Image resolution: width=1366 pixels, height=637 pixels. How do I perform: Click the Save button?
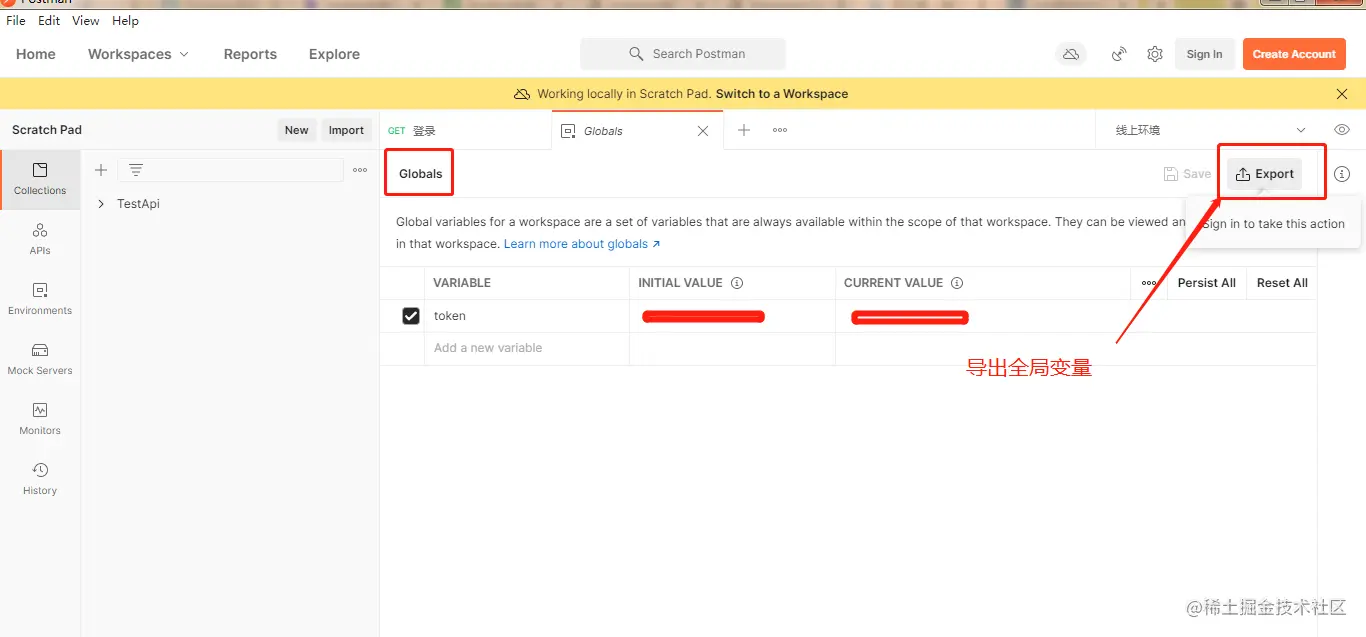point(1187,174)
